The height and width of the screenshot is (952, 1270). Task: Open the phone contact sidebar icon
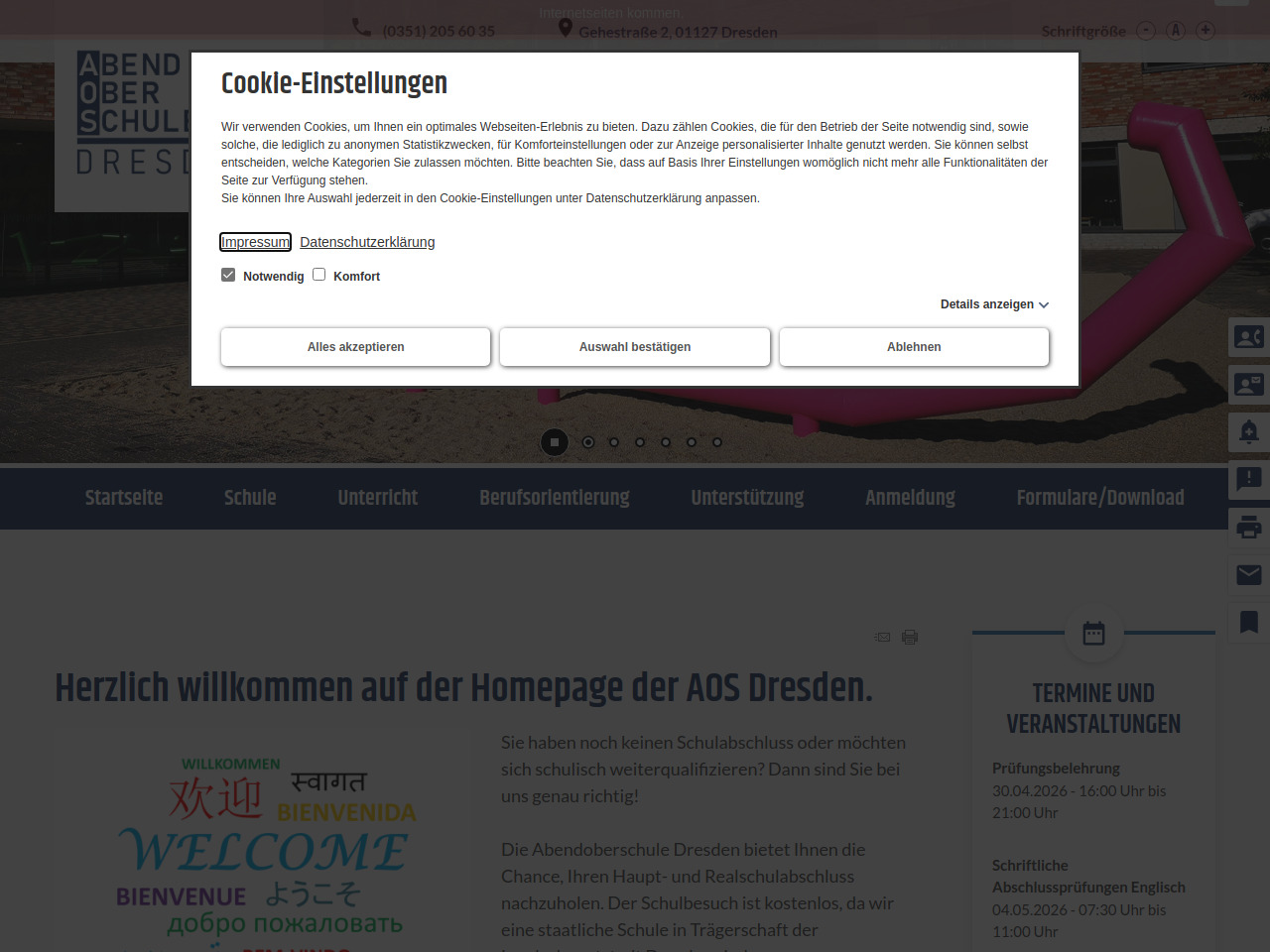click(x=1248, y=337)
